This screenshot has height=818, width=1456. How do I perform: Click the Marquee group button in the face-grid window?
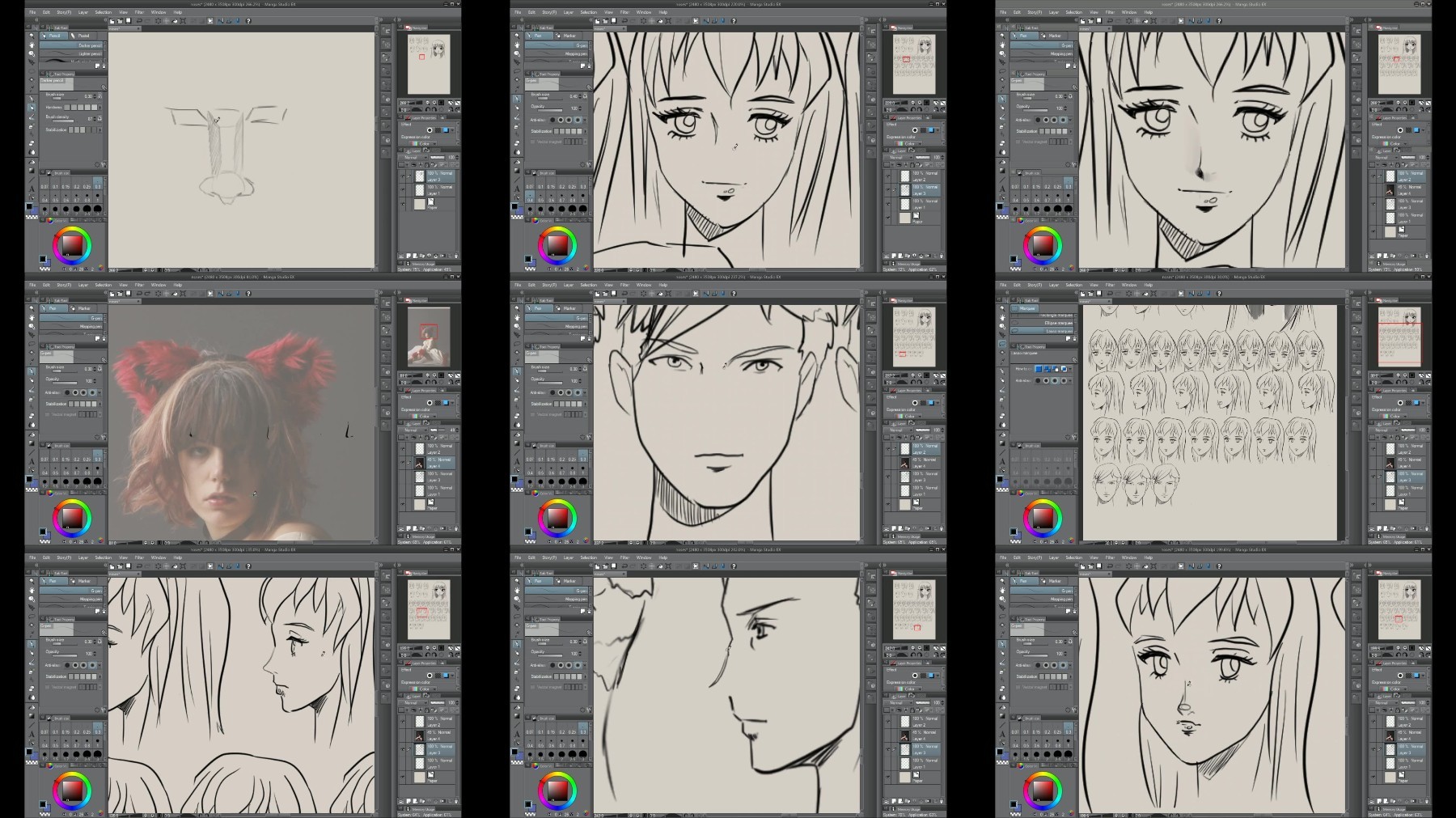1024,308
